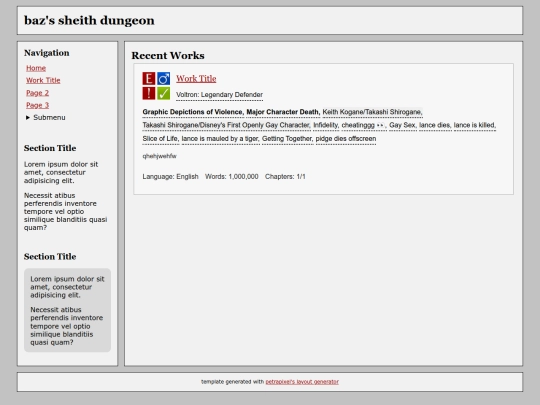540x405 pixels.
Task: Click the baz's sheith dungeon site title
Action: pyautogui.click(x=89, y=21)
